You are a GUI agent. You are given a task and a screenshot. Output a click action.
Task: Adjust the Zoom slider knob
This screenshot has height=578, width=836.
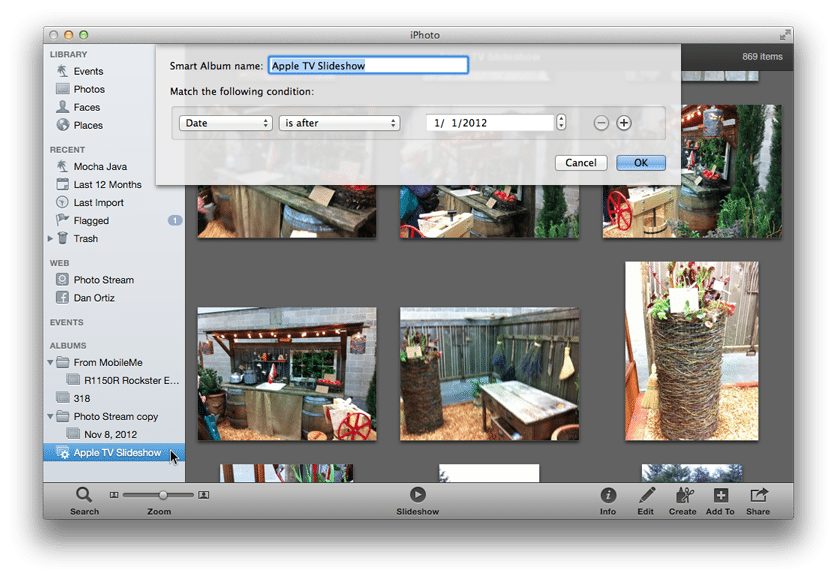coord(163,495)
